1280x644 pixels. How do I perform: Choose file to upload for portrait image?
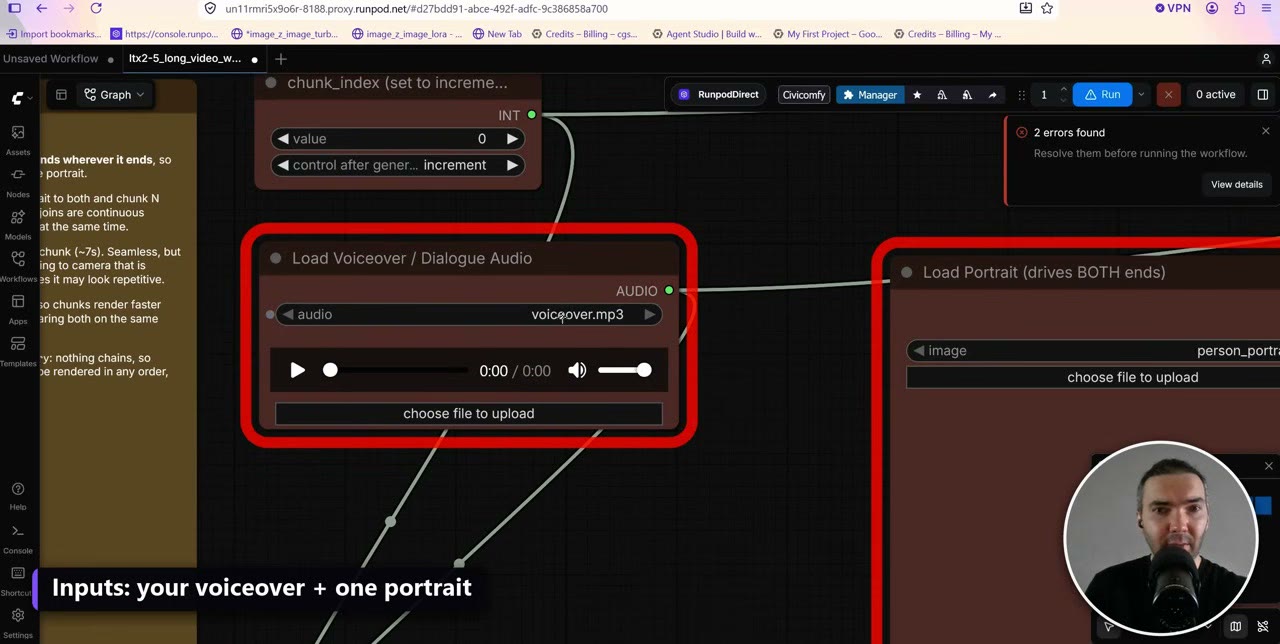click(1093, 378)
